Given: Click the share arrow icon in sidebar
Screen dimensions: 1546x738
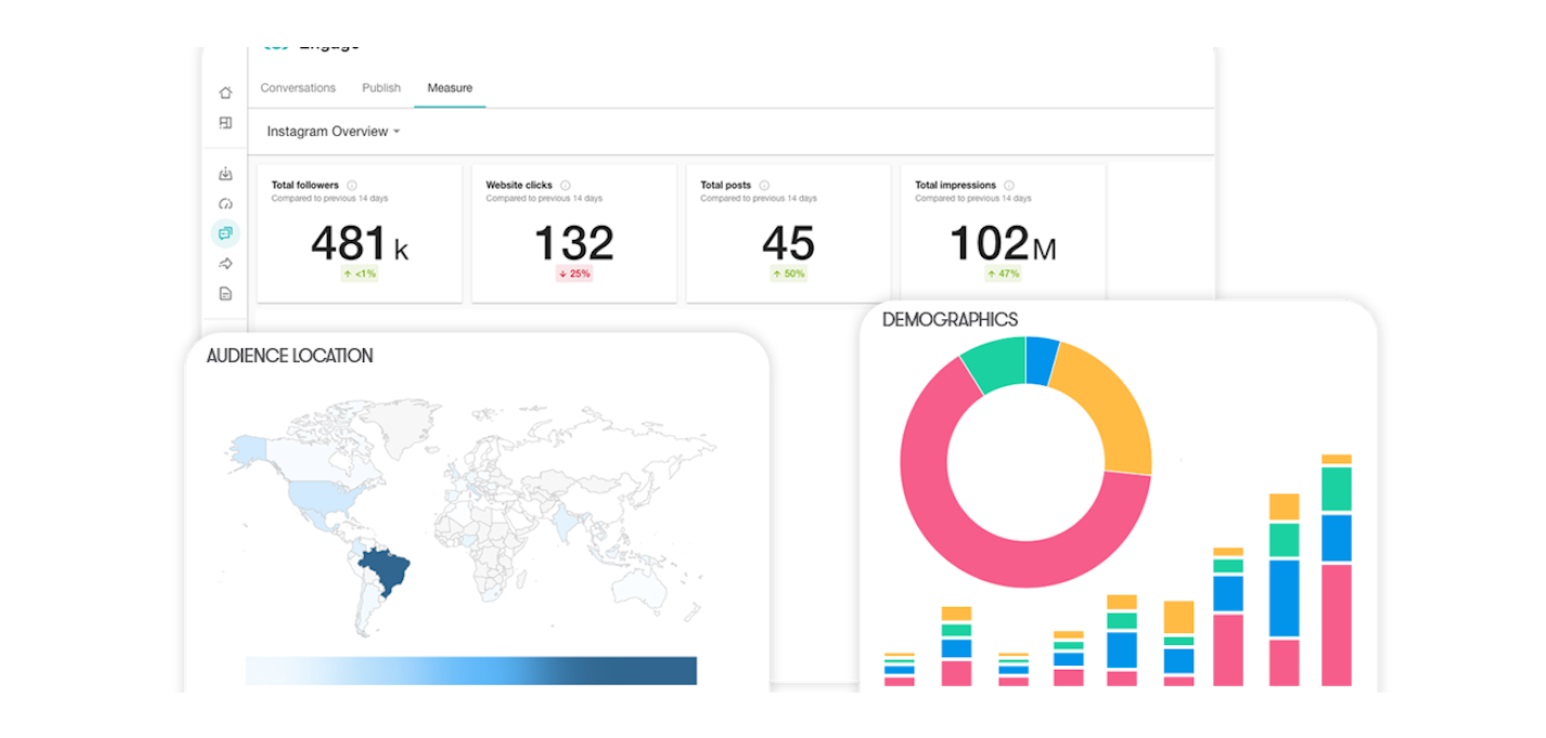Looking at the screenshot, I should (226, 263).
